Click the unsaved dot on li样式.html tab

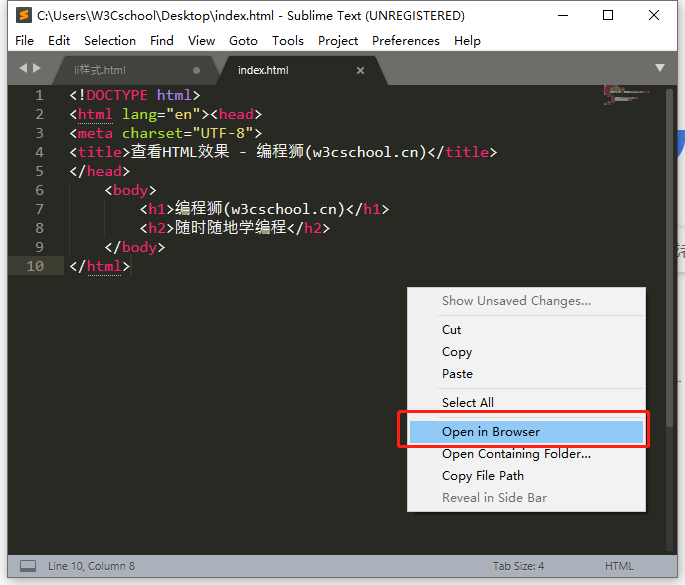[x=196, y=70]
